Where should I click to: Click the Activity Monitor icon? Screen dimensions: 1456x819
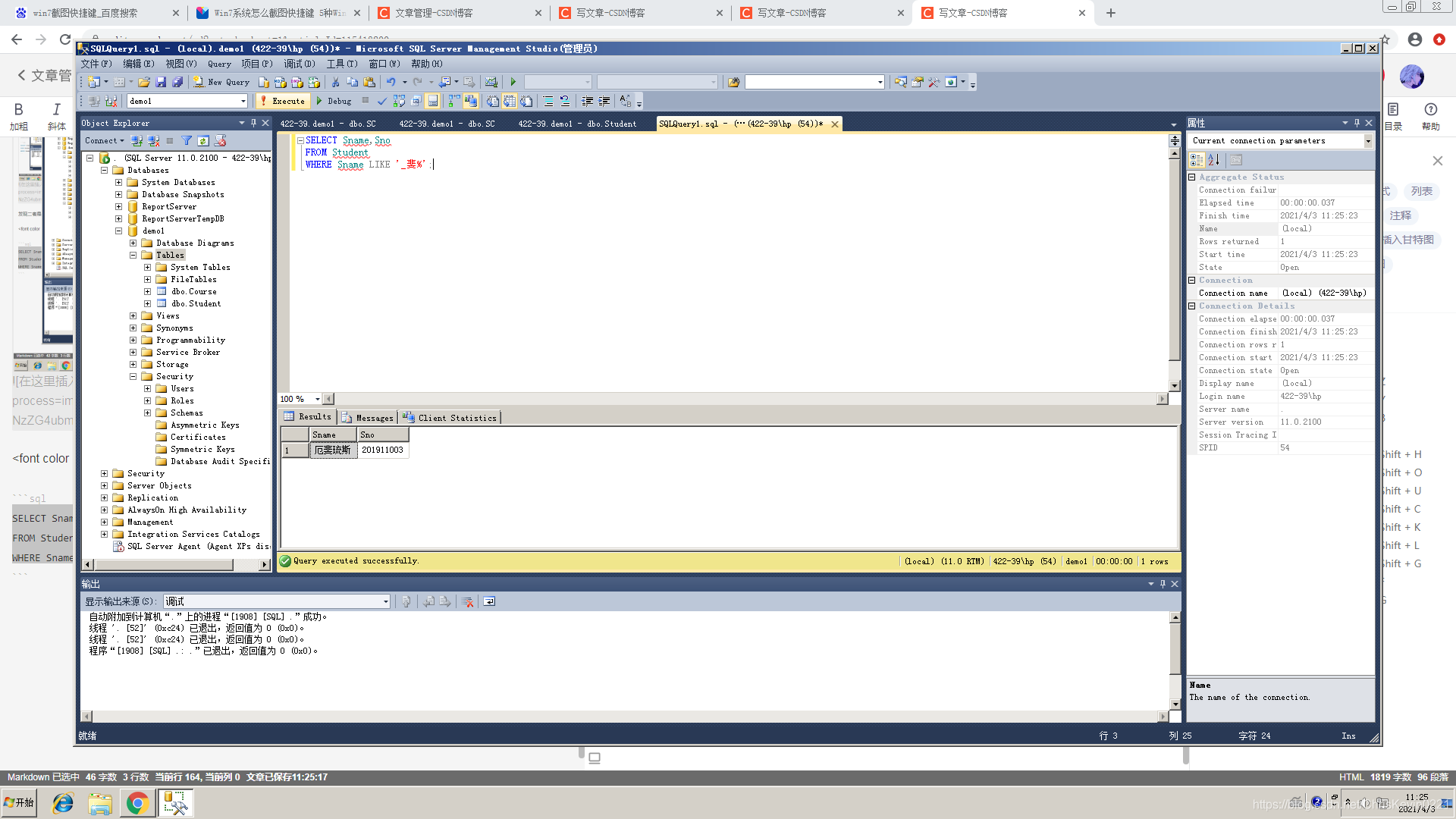(x=491, y=82)
